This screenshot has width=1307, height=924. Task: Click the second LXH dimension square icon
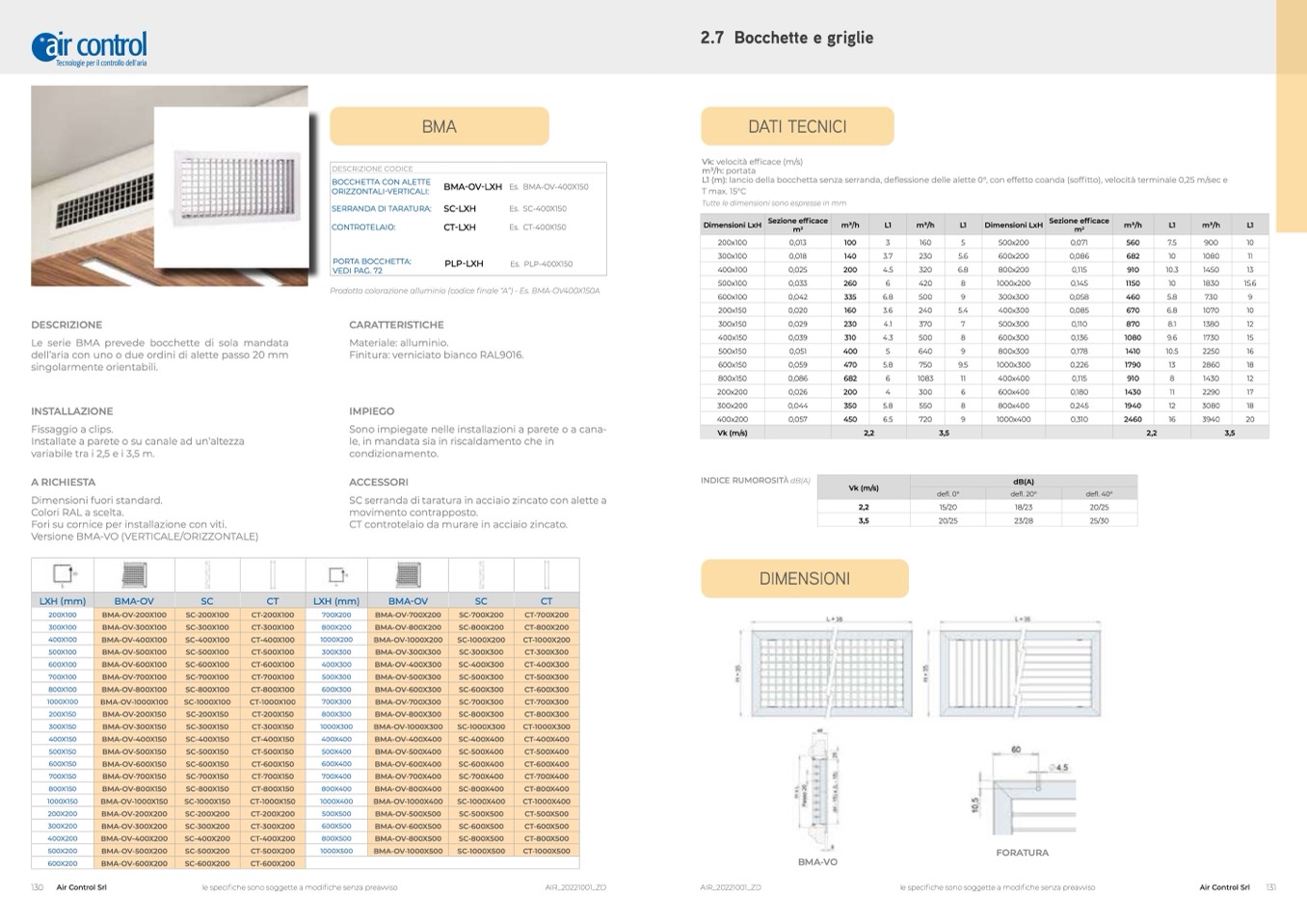pyautogui.click(x=336, y=575)
